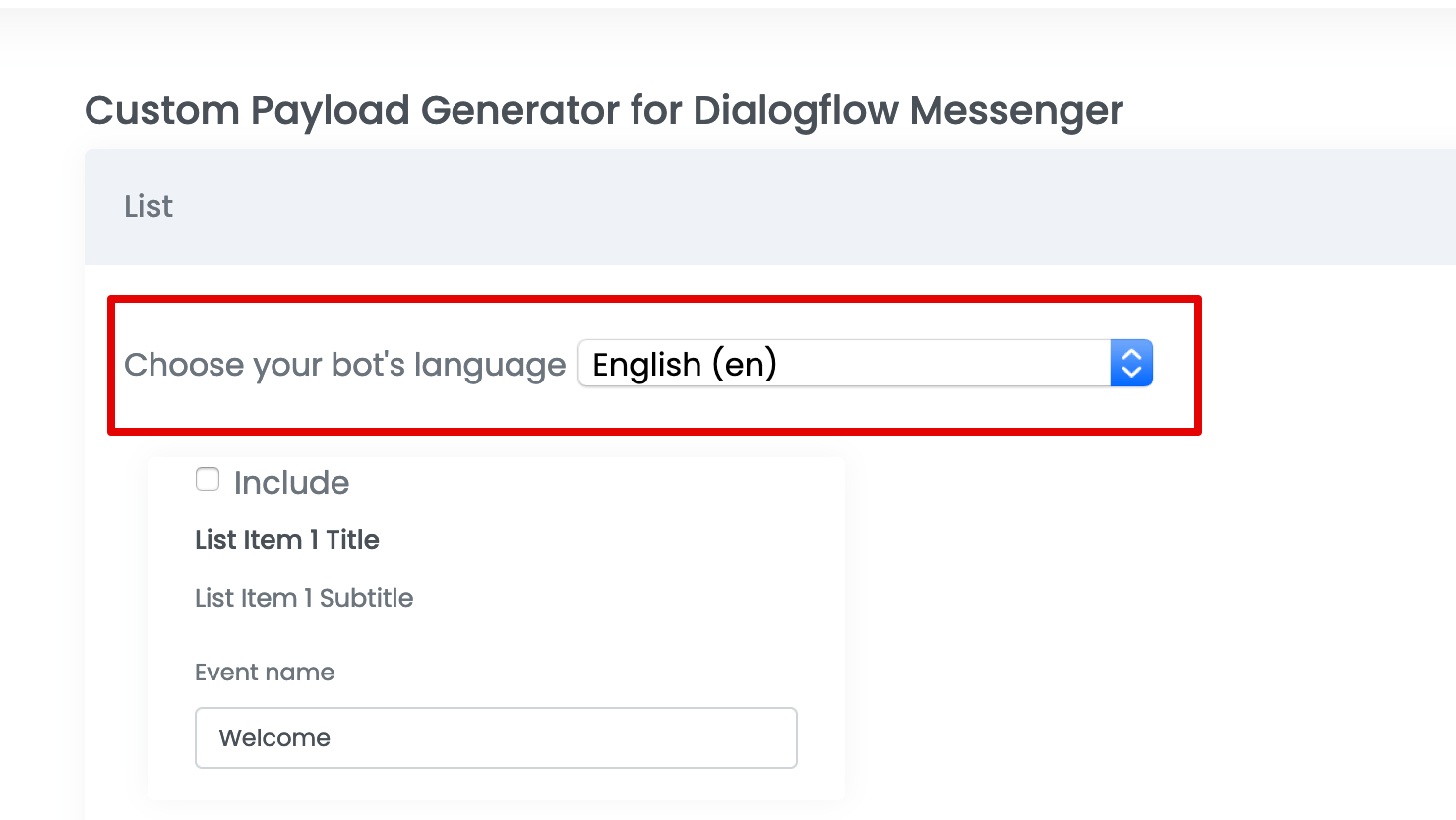1456x820 pixels.
Task: Click the Event name label
Action: tap(265, 673)
